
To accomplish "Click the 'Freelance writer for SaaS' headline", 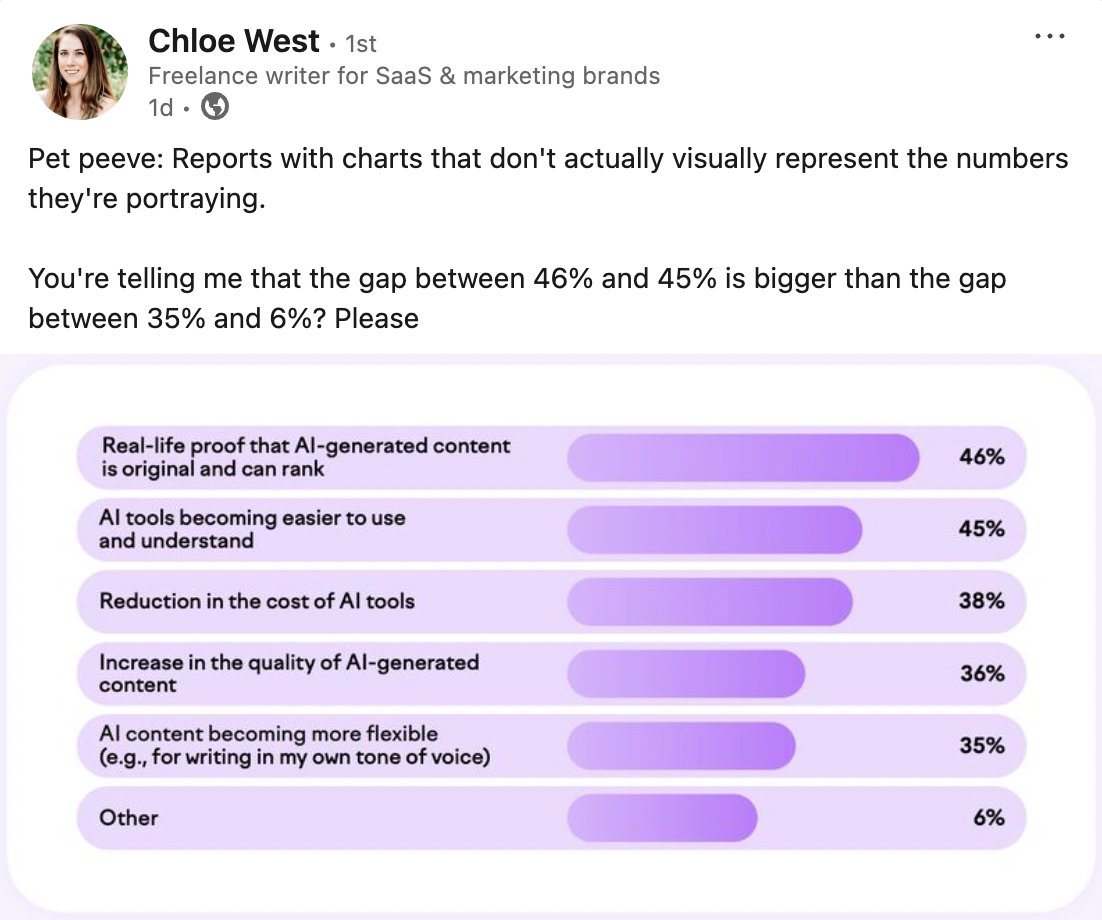I will click(403, 76).
